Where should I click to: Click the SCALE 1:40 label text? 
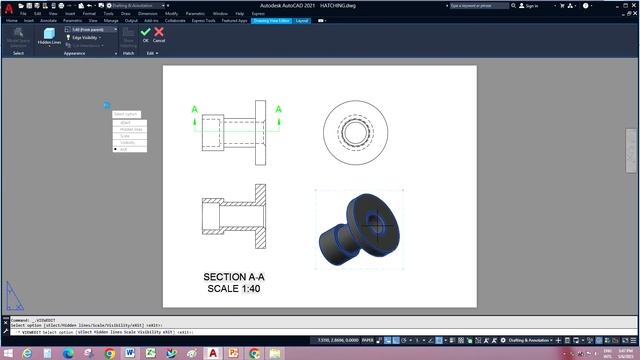point(234,289)
